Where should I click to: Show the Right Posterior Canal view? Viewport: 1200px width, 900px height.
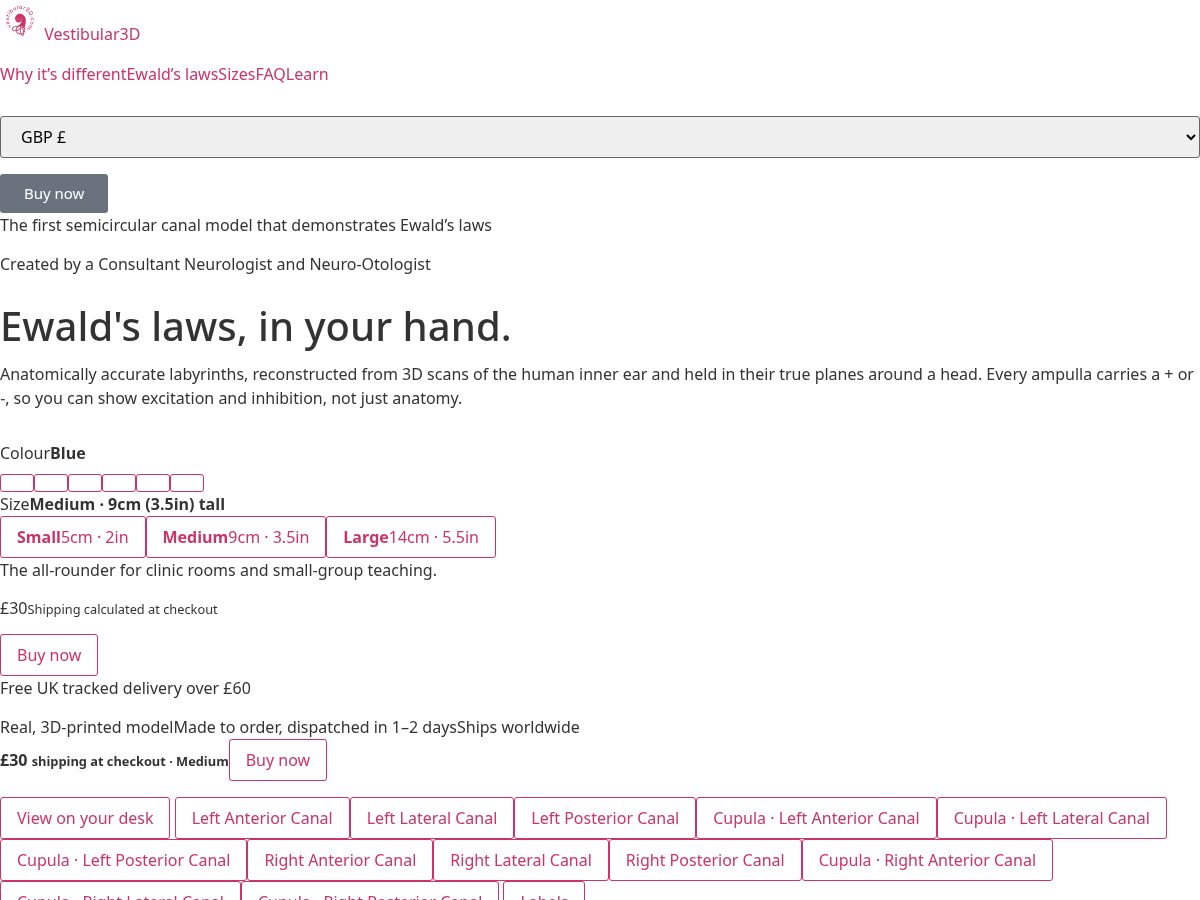705,860
